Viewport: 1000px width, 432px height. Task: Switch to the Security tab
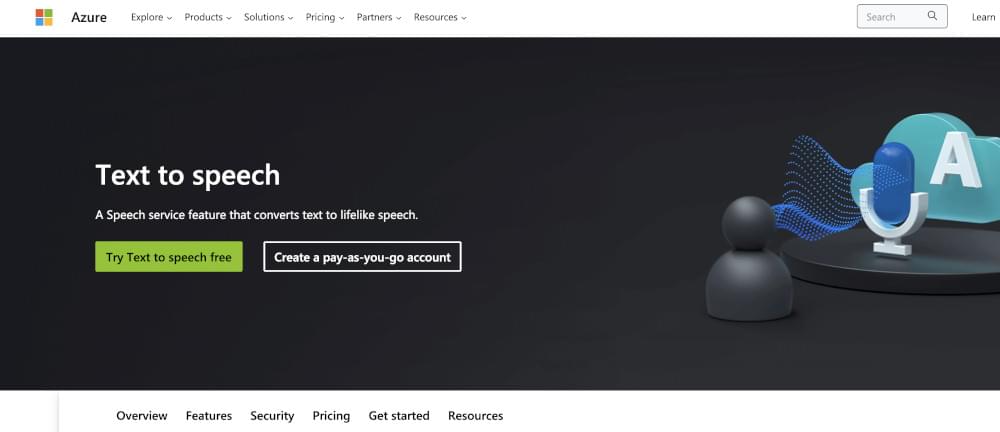pos(272,415)
